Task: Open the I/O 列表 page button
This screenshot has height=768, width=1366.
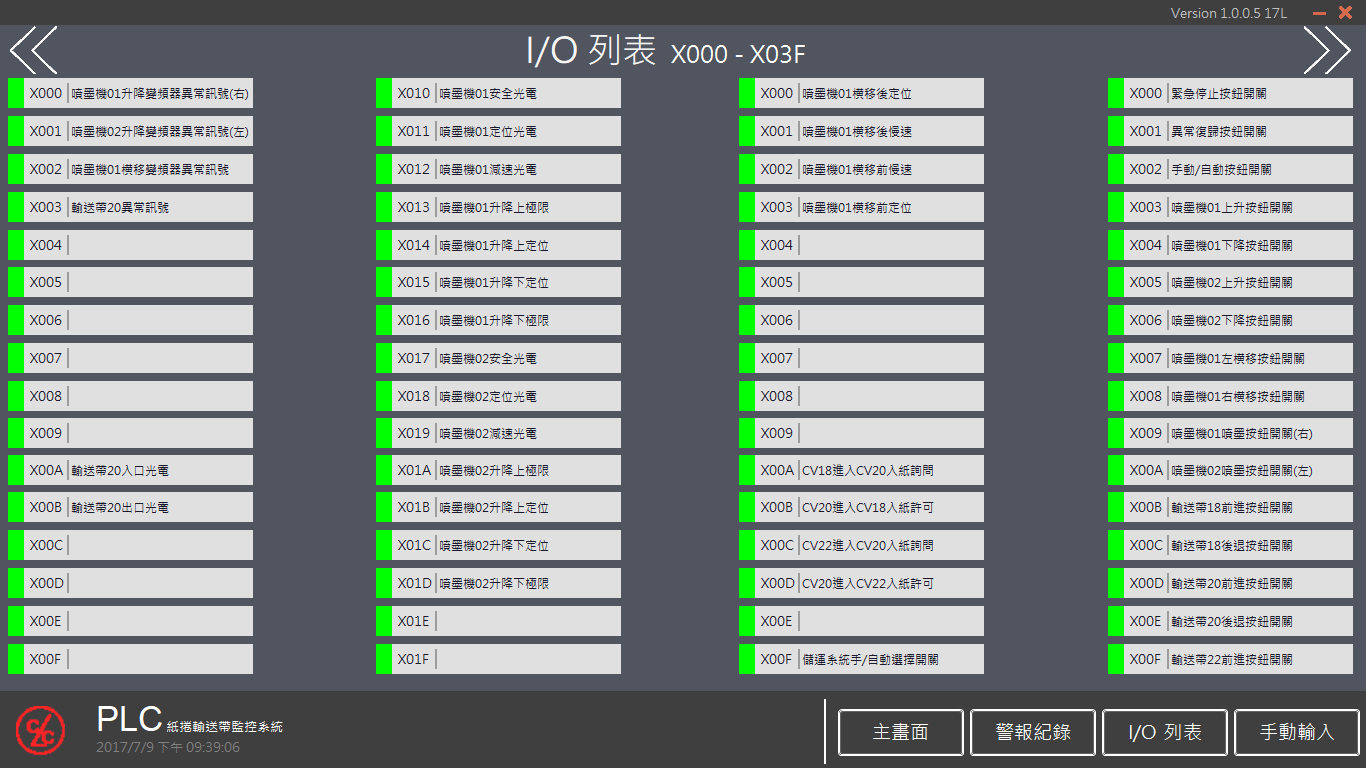Action: point(1165,732)
